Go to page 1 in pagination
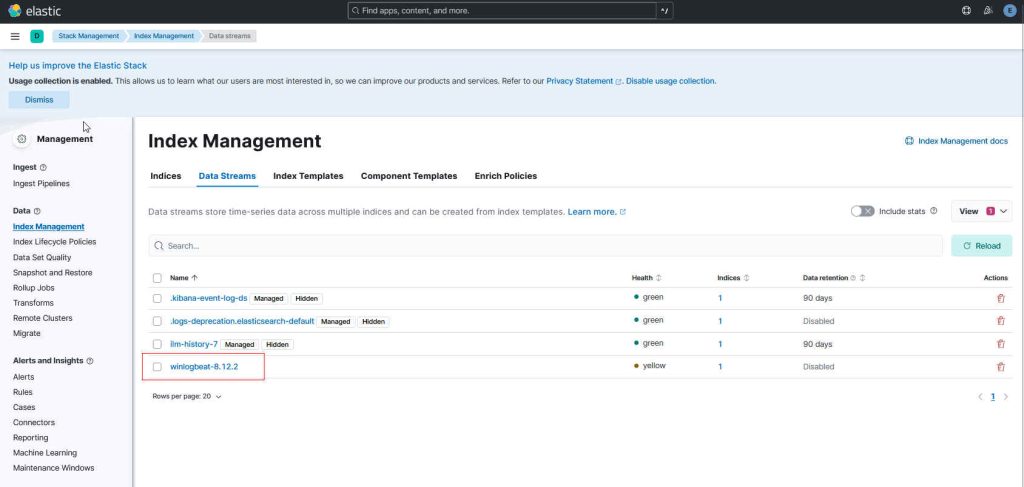 click(x=993, y=396)
